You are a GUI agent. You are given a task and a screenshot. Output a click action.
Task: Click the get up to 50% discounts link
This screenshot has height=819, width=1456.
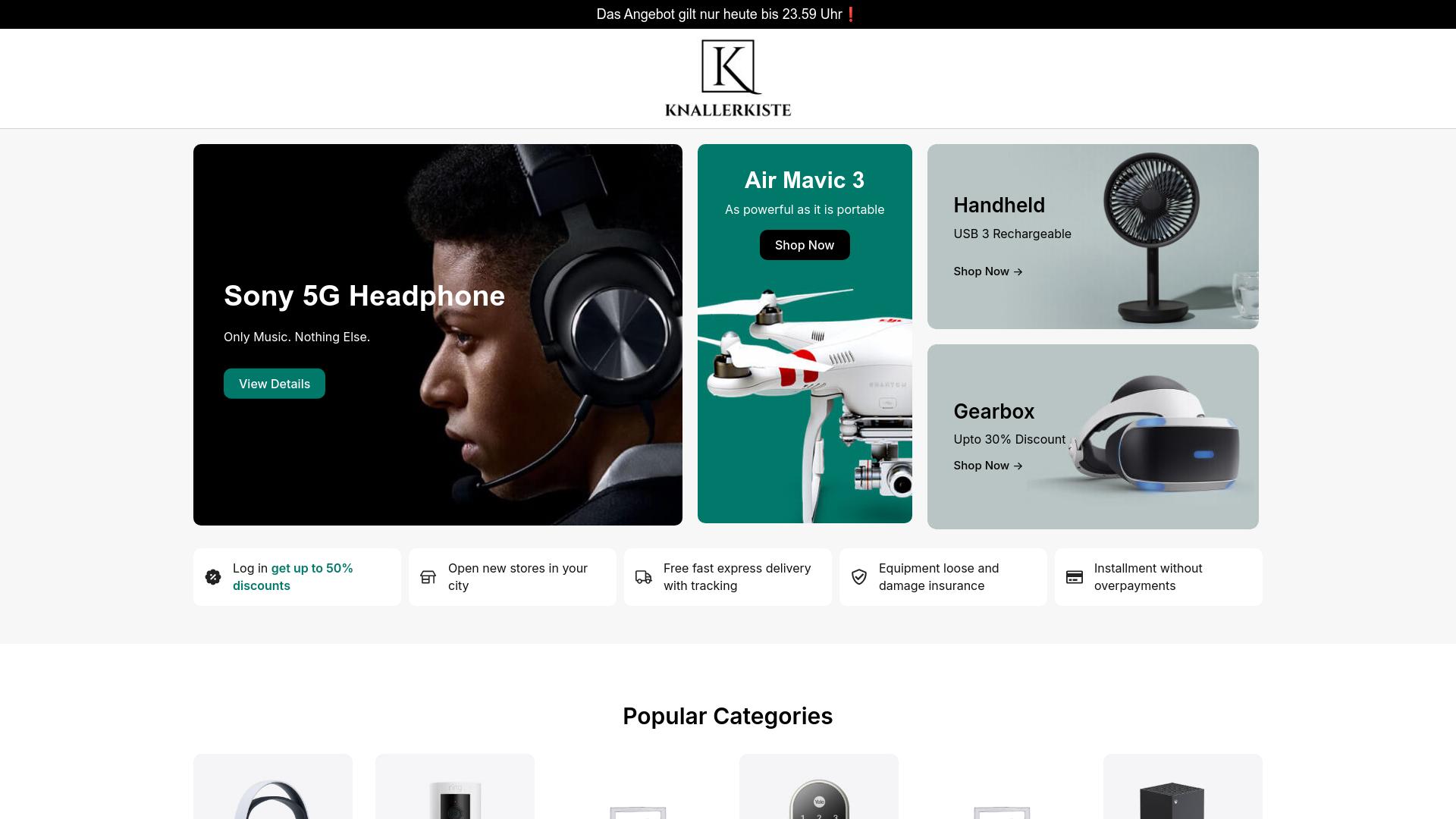(293, 577)
